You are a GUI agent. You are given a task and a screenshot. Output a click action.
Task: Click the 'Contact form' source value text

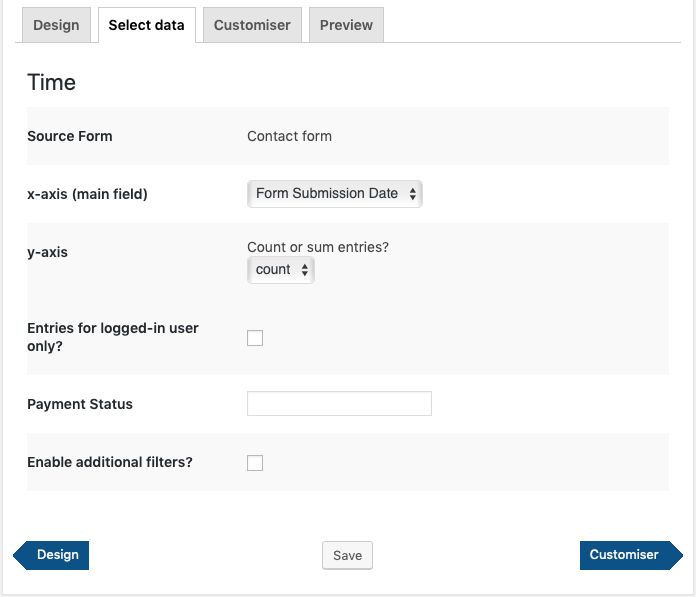(289, 136)
